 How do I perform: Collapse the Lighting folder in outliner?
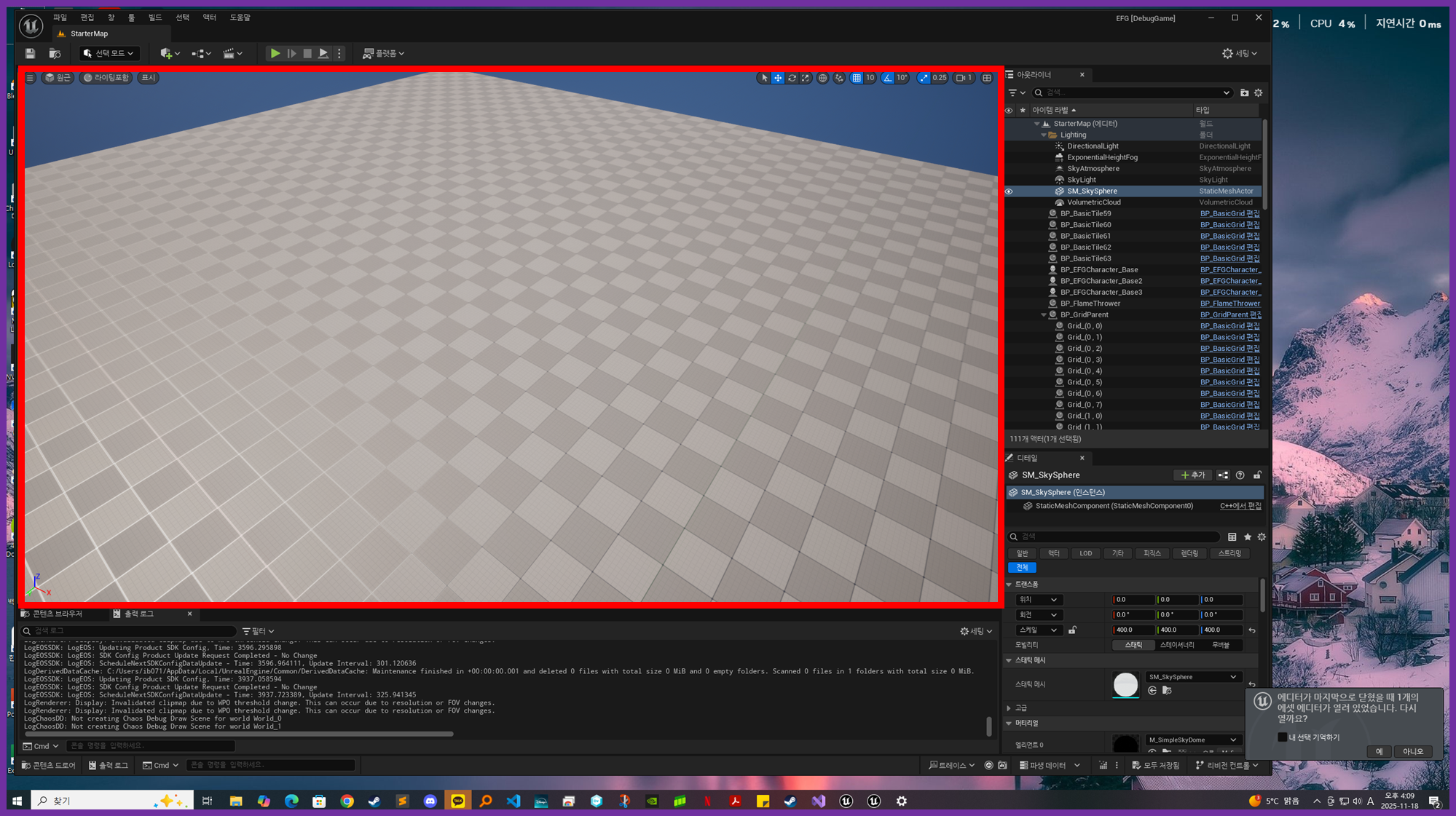[1044, 135]
